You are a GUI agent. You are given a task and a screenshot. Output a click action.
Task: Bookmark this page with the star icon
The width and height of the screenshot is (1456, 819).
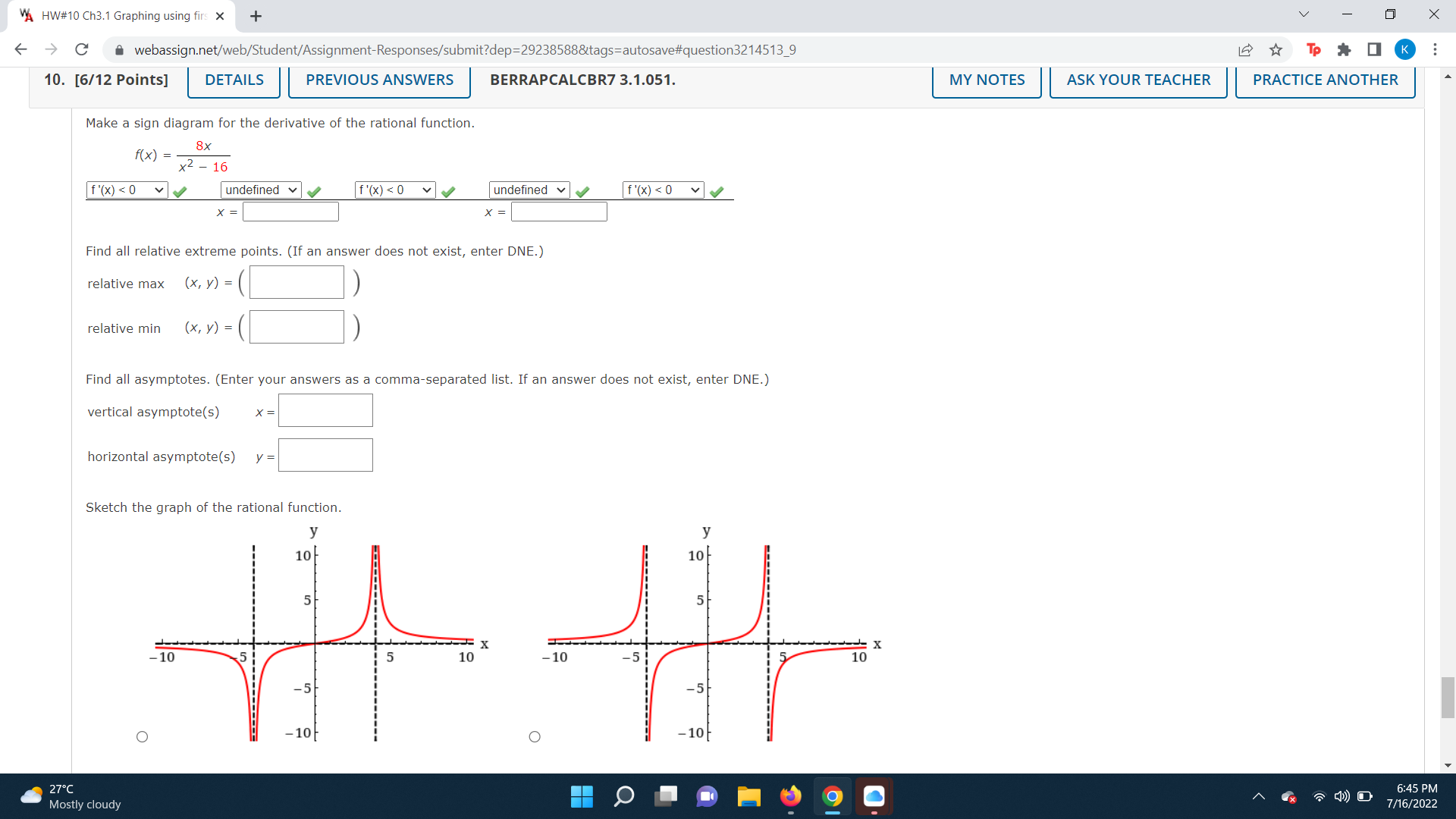point(1276,49)
